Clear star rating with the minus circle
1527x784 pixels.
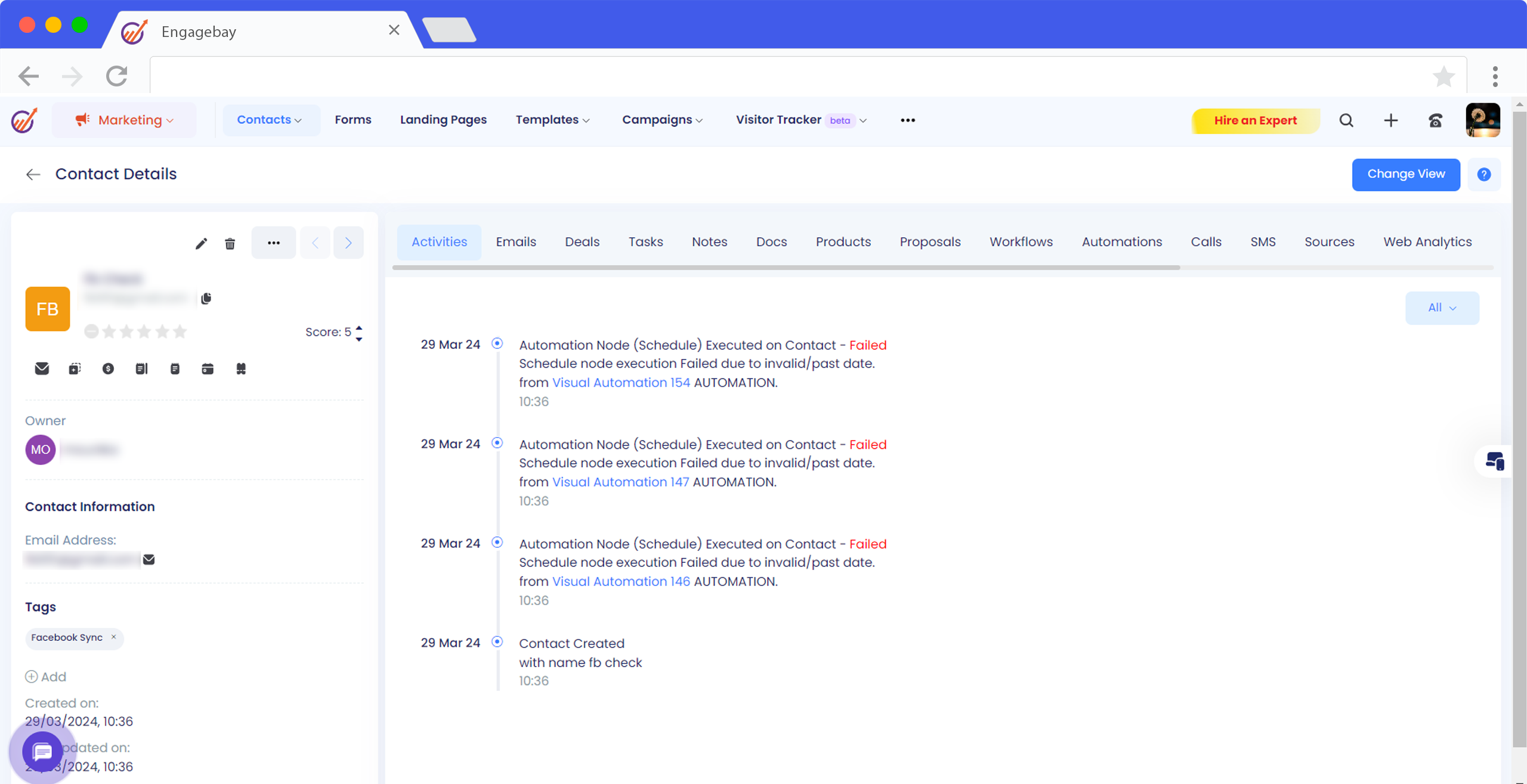point(91,331)
